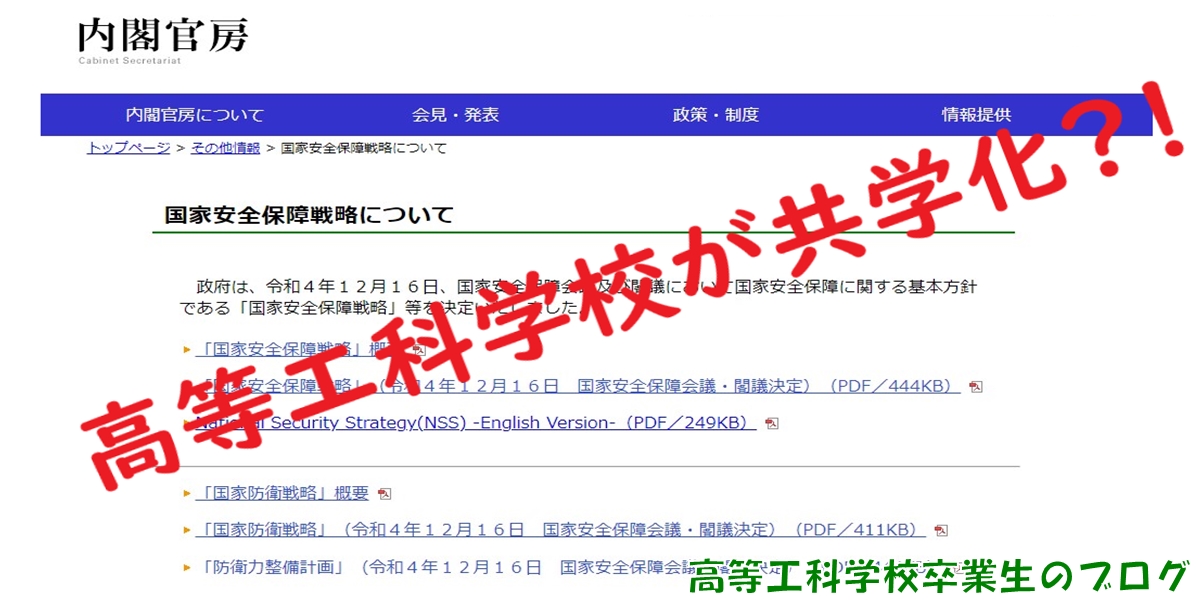Image resolution: width=1200 pixels, height=600 pixels.
Task: Open the 内閣官房について menu item
Action: coord(195,115)
